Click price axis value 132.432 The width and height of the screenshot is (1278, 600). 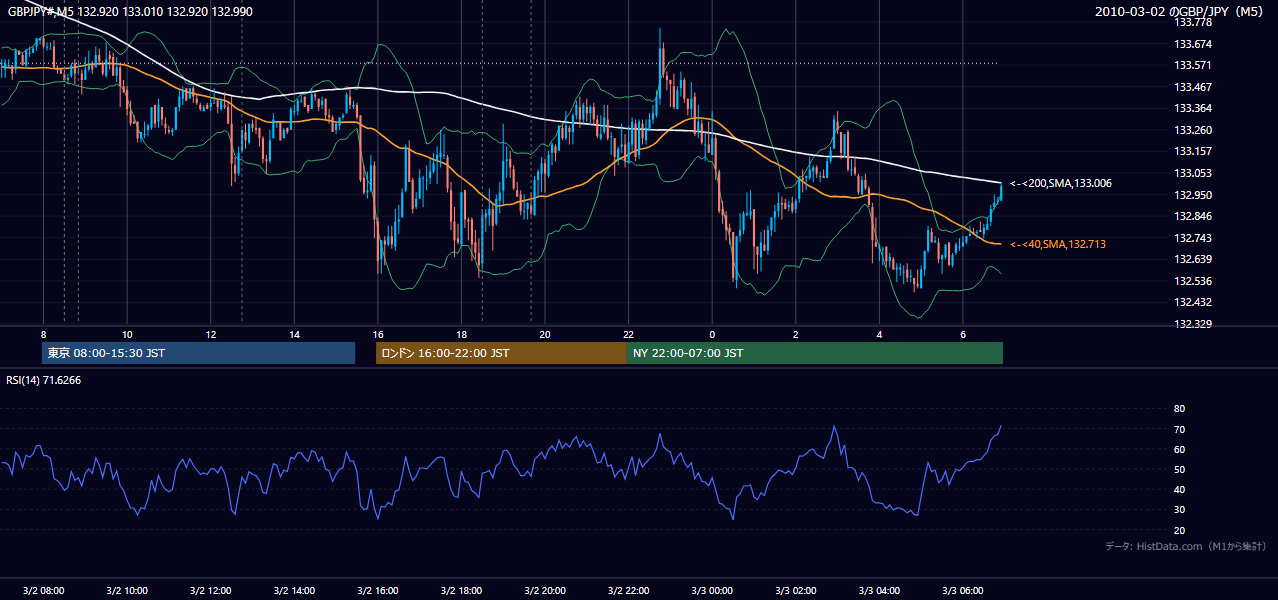click(x=1191, y=302)
